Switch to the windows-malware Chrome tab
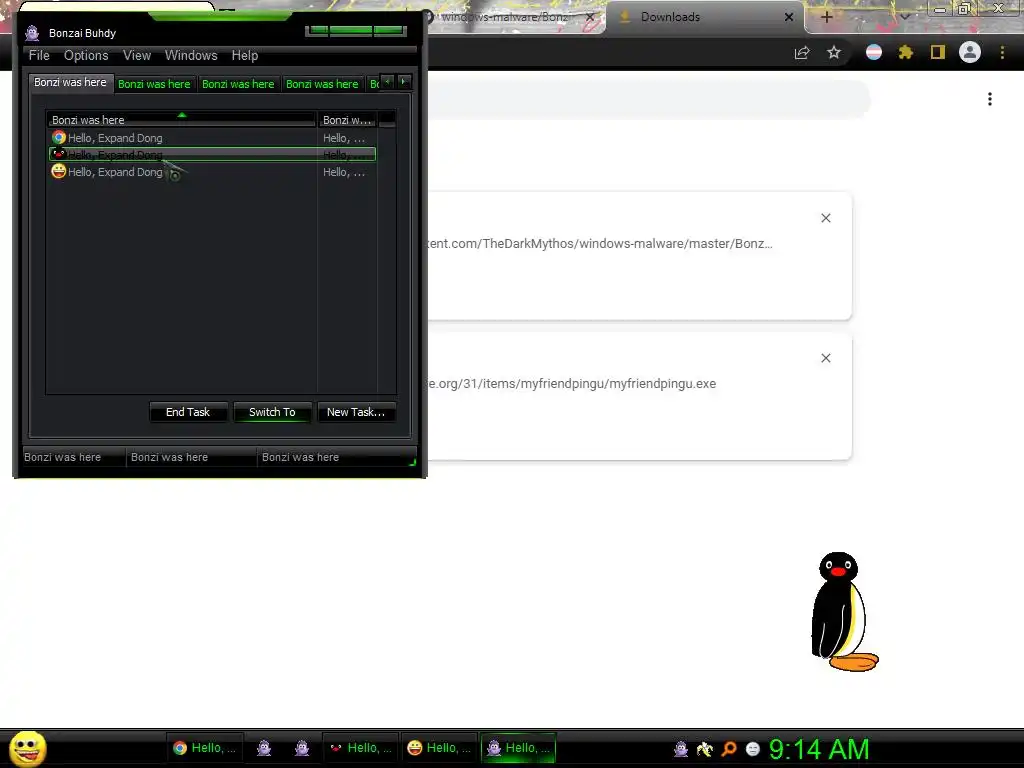 [x=503, y=17]
